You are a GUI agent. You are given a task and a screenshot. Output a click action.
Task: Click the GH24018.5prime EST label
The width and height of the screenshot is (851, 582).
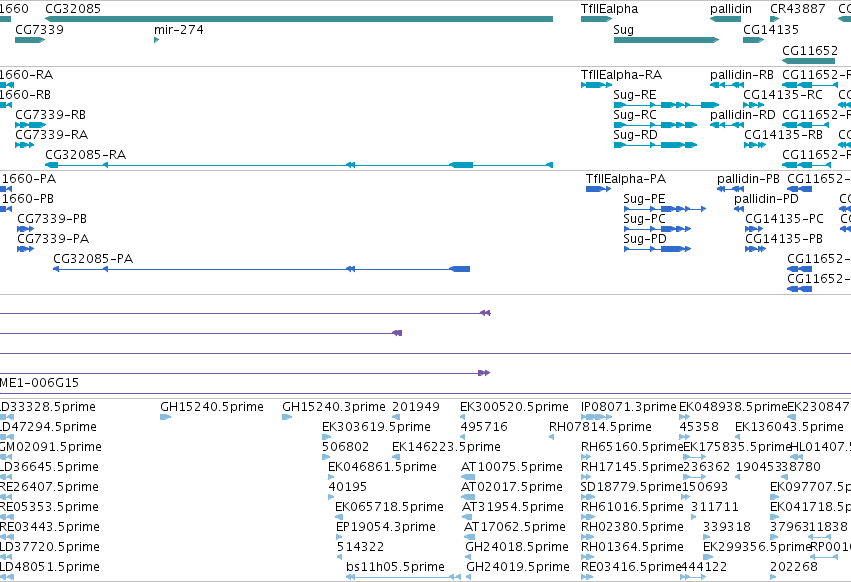517,547
